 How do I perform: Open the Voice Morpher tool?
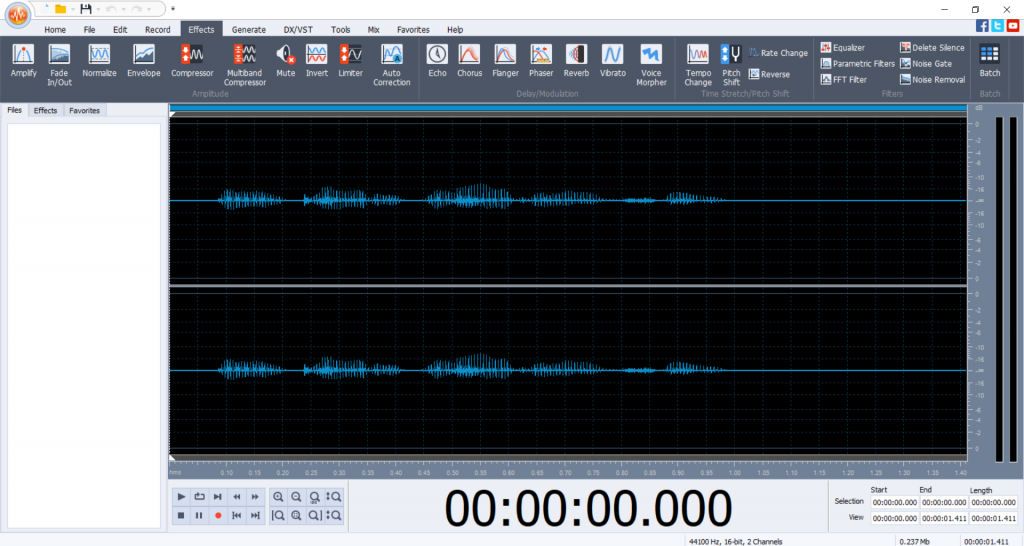[651, 62]
